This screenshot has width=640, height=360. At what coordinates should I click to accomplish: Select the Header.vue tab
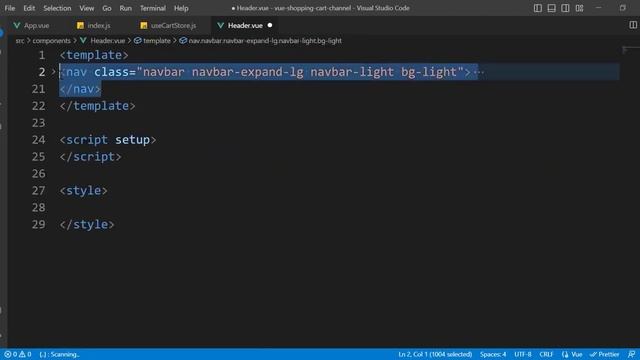click(x=245, y=25)
